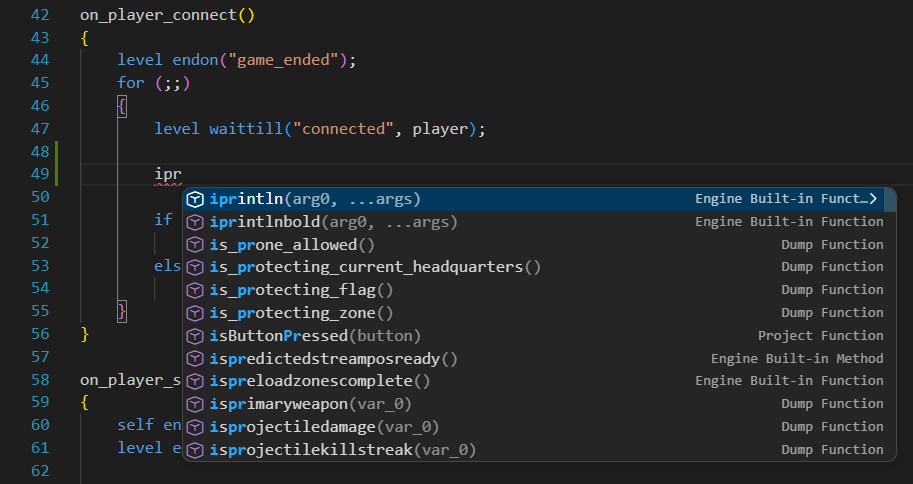Click the function icon beside iprintlnbold

[x=195, y=222]
